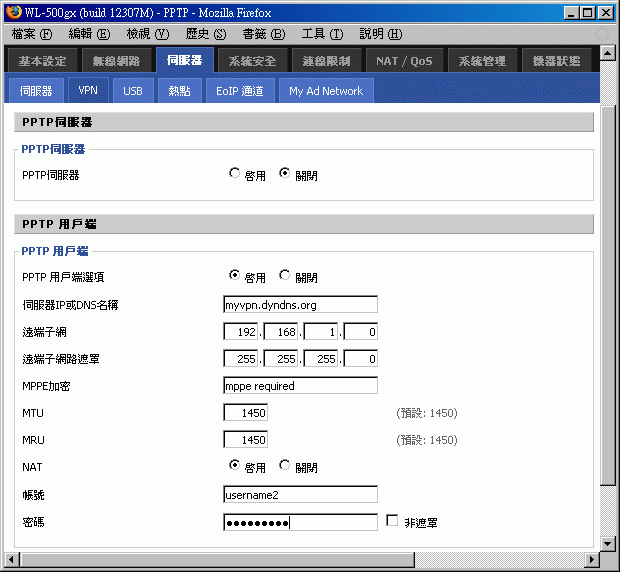Open the My Ad Network sub-tab

[325, 91]
